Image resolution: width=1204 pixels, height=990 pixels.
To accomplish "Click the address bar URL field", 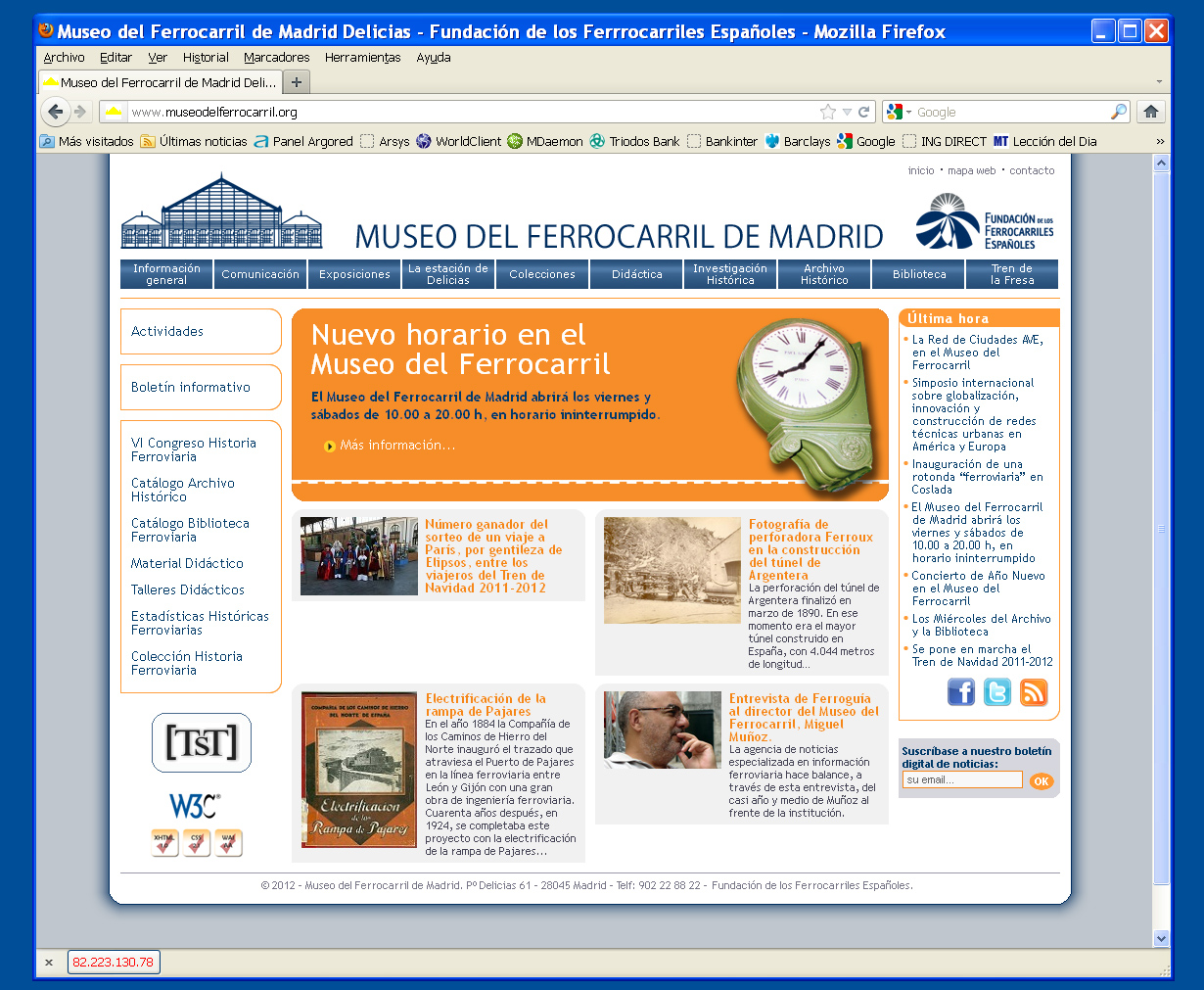I will click(473, 112).
